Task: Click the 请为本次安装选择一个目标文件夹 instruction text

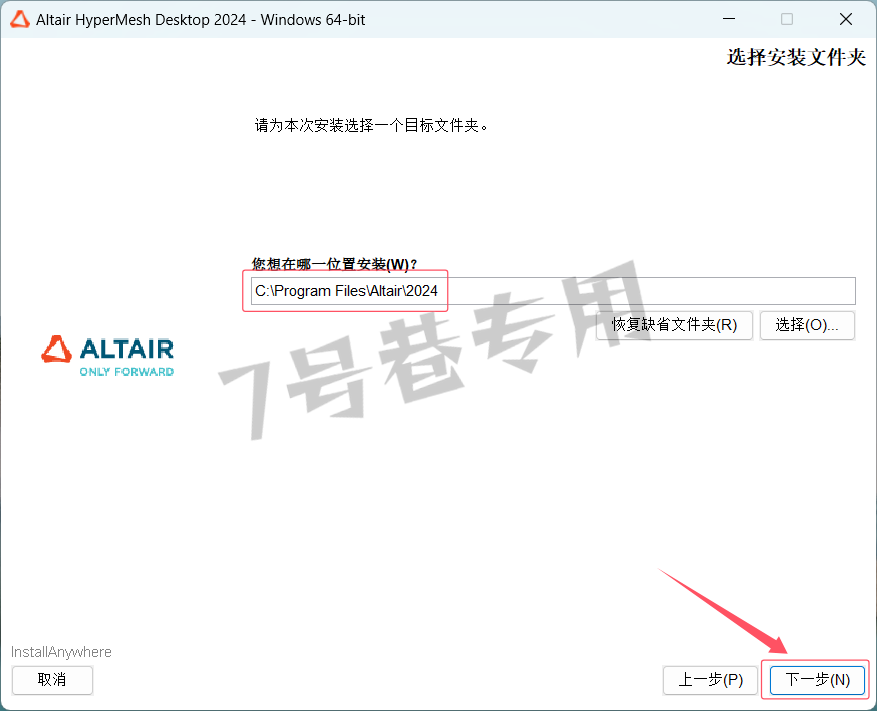Action: (371, 125)
